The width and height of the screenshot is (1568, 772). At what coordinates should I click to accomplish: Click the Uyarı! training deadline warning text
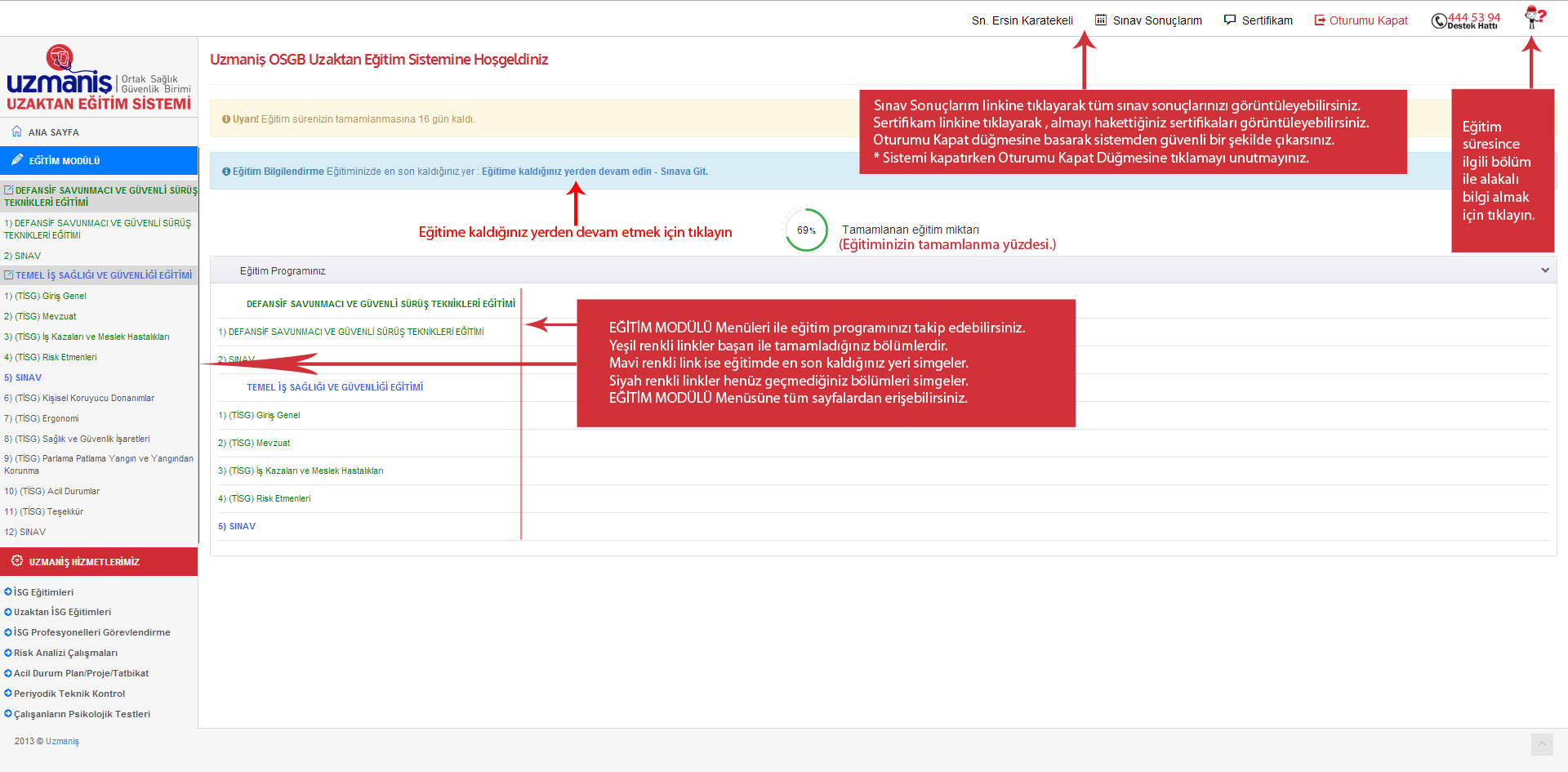coord(354,119)
